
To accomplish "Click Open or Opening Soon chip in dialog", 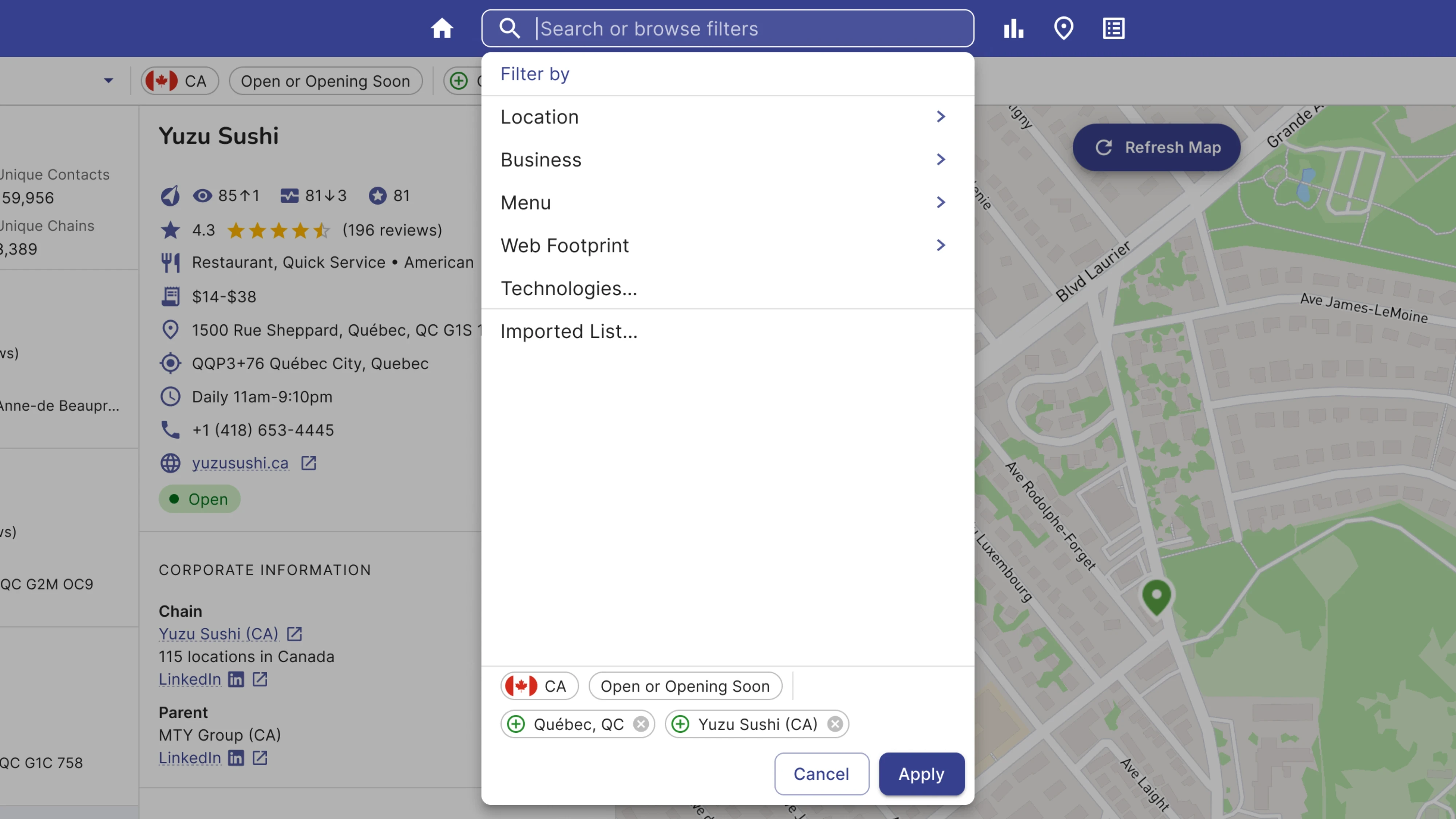I will click(685, 686).
